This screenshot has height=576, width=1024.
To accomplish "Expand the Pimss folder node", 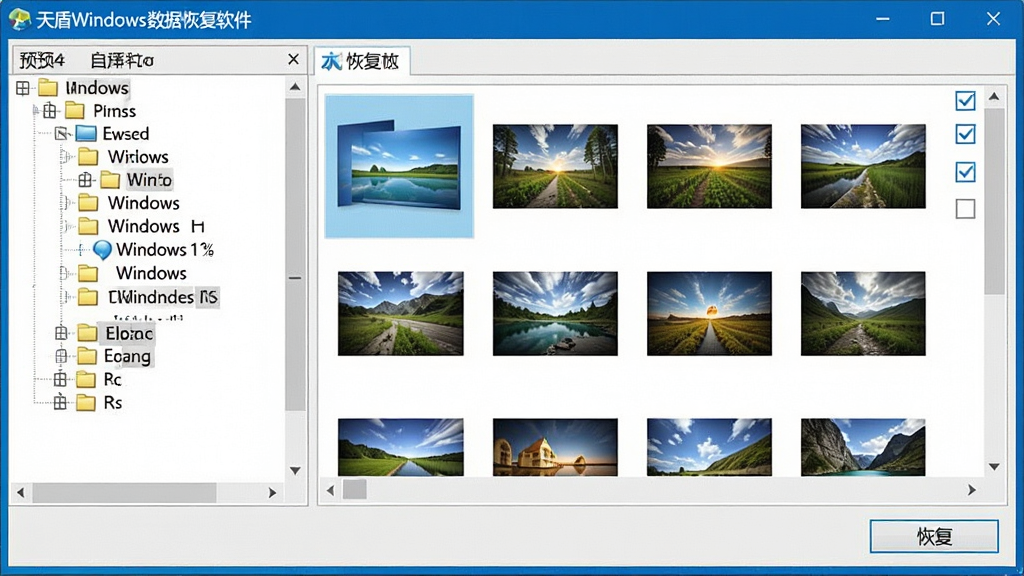I will click(x=50, y=110).
